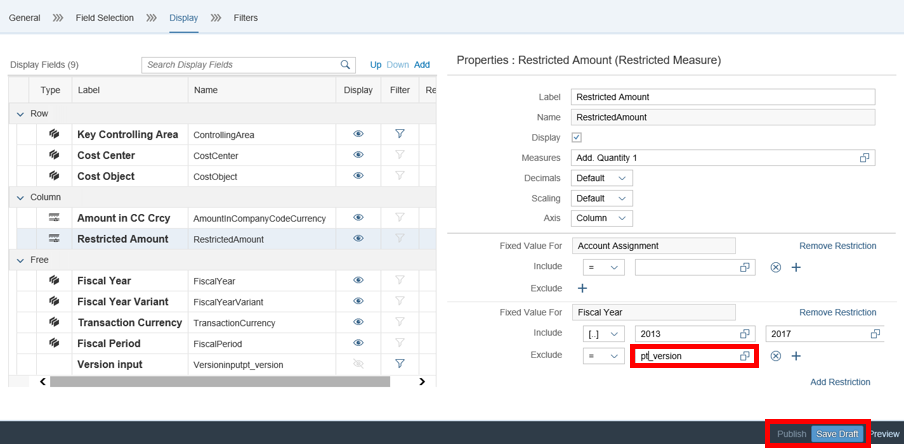Open the filter for Version input row
Viewport: 904px width, 448px height.
pyautogui.click(x=400, y=363)
